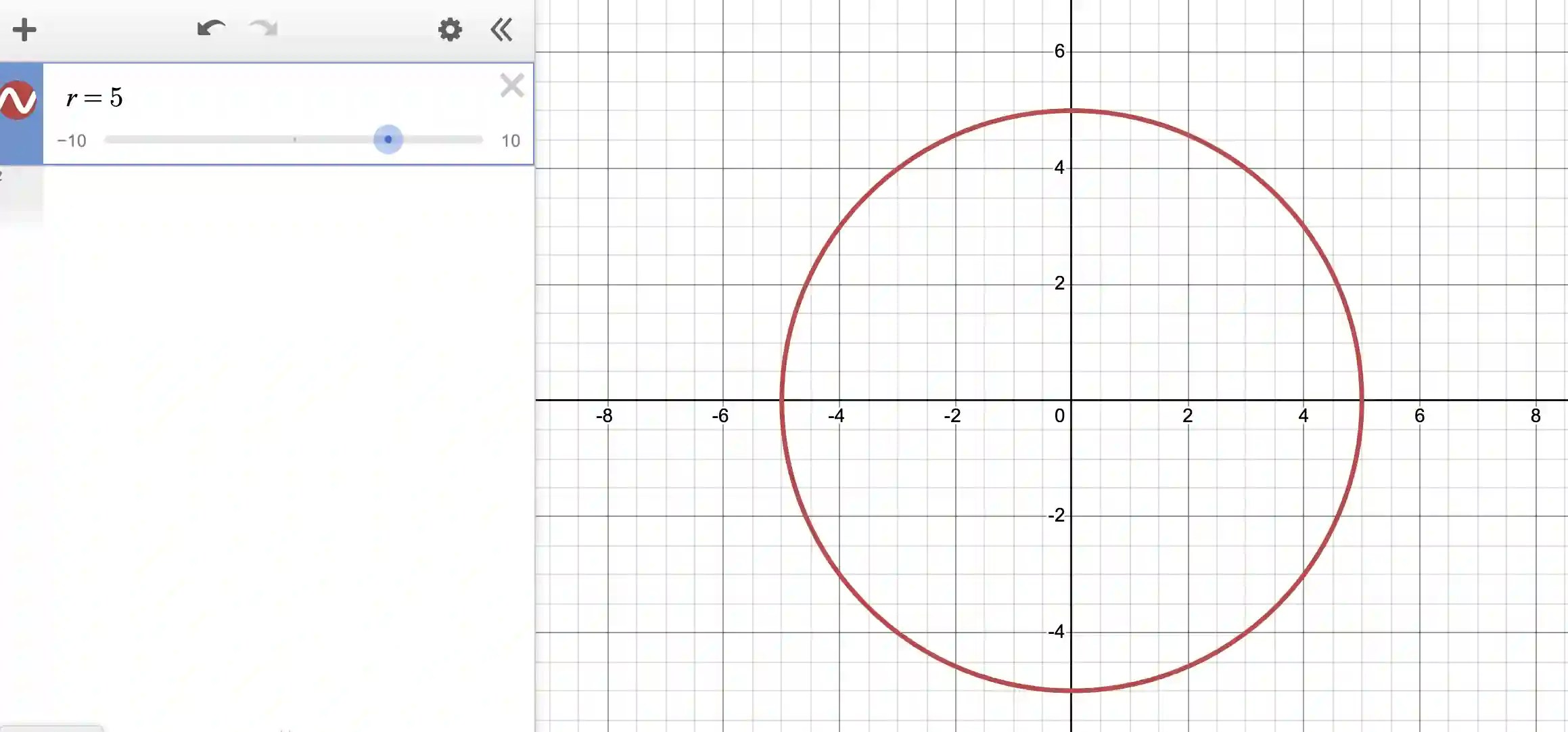Image resolution: width=1568 pixels, height=732 pixels.
Task: Delete the r = 5 expression
Action: click(512, 86)
